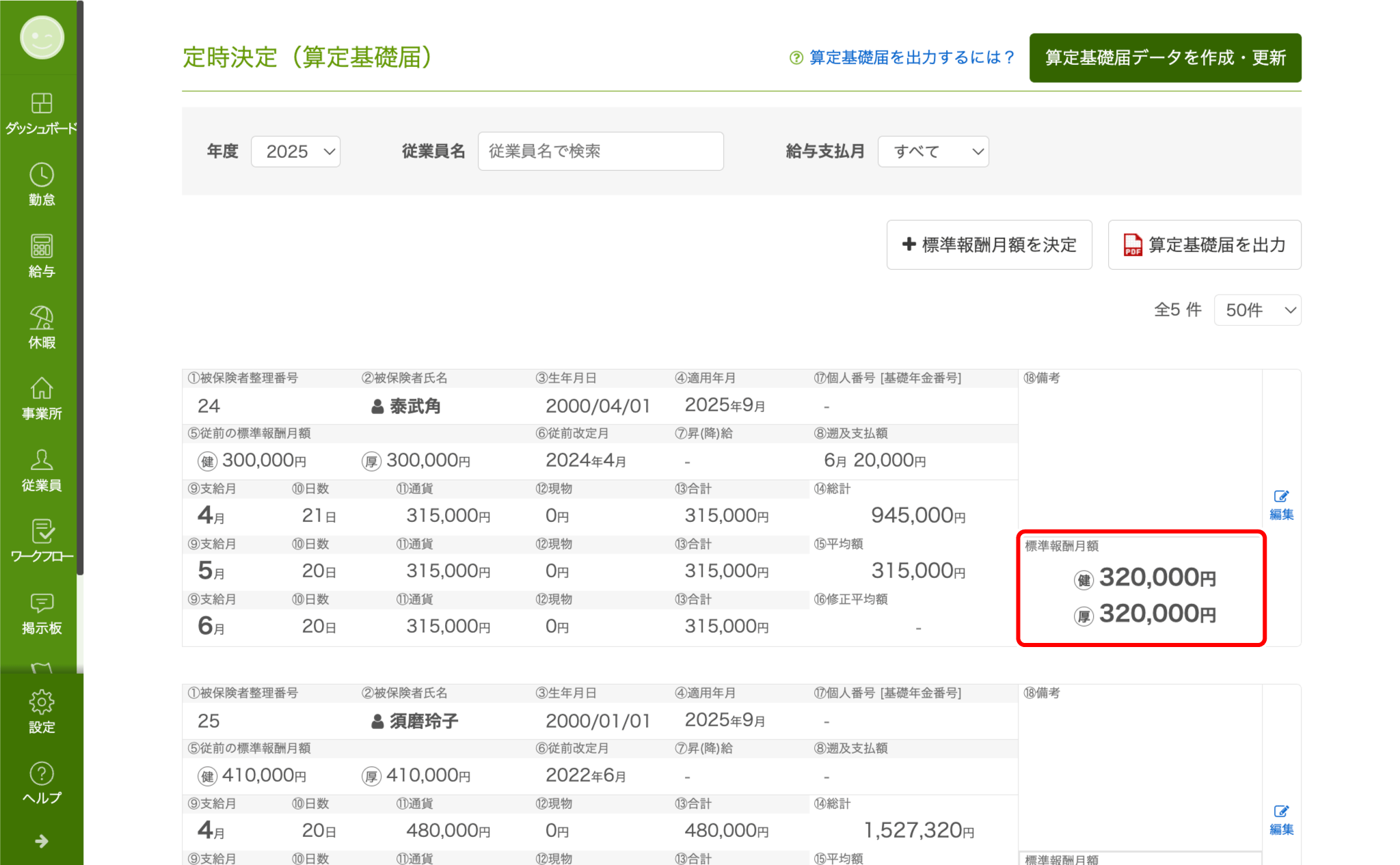The height and width of the screenshot is (865, 1400).
Task: Click the employee name search field
Action: pos(600,152)
